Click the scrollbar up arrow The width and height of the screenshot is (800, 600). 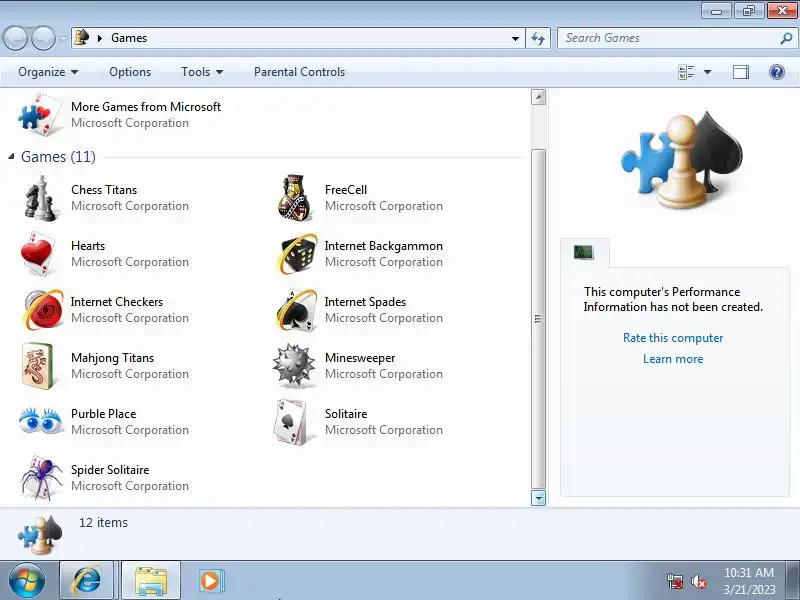(538, 97)
